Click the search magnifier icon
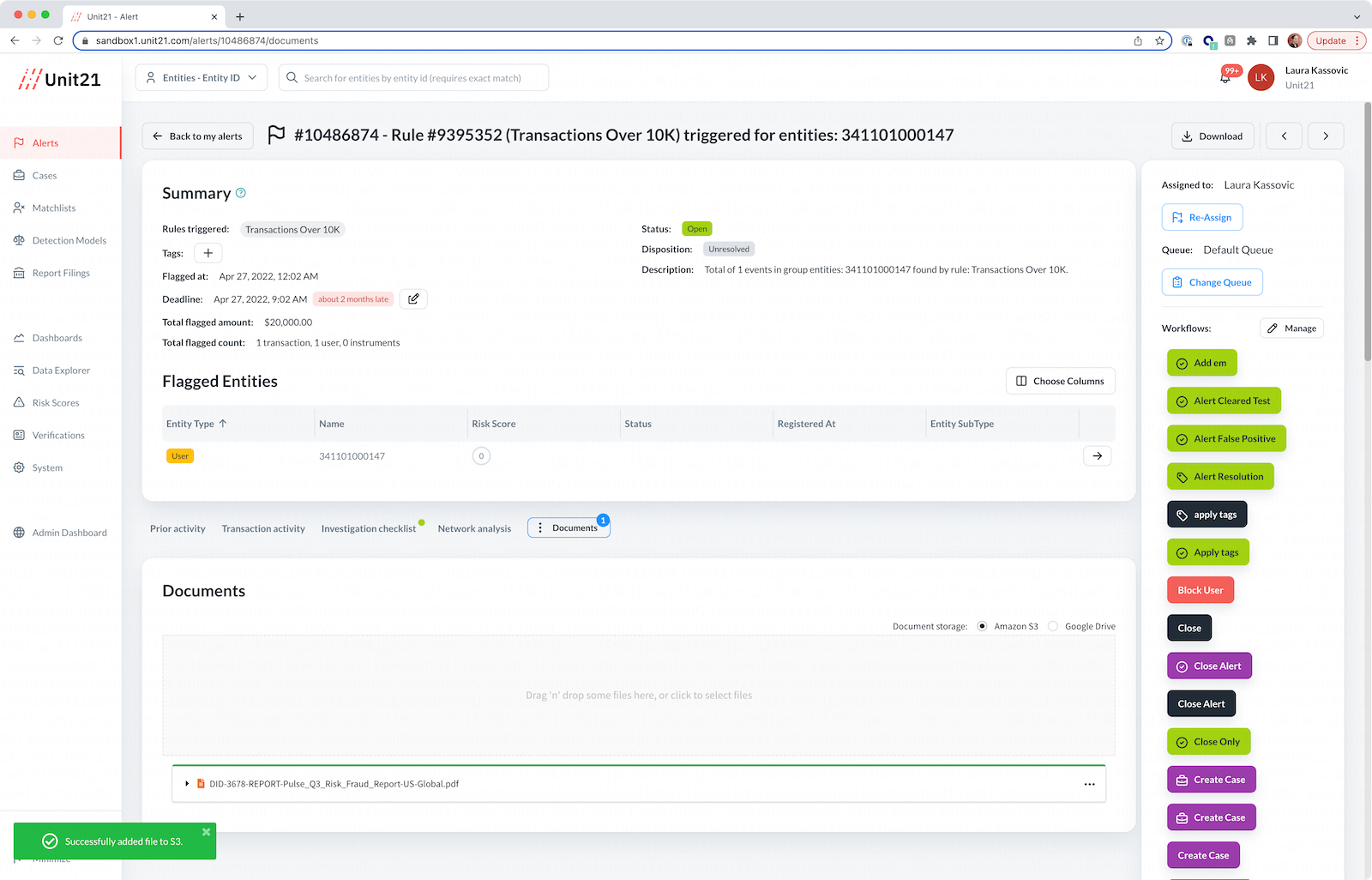1372x880 pixels. 292,78
